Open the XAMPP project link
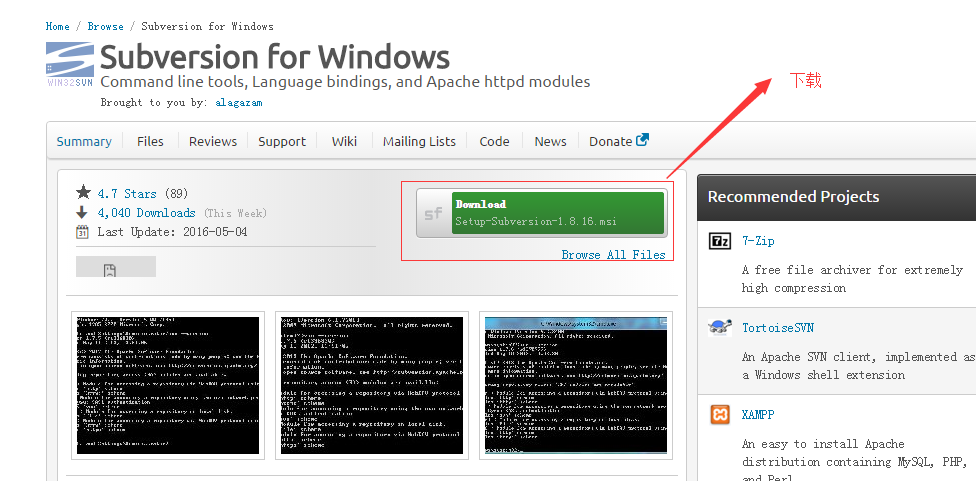 pos(758,414)
